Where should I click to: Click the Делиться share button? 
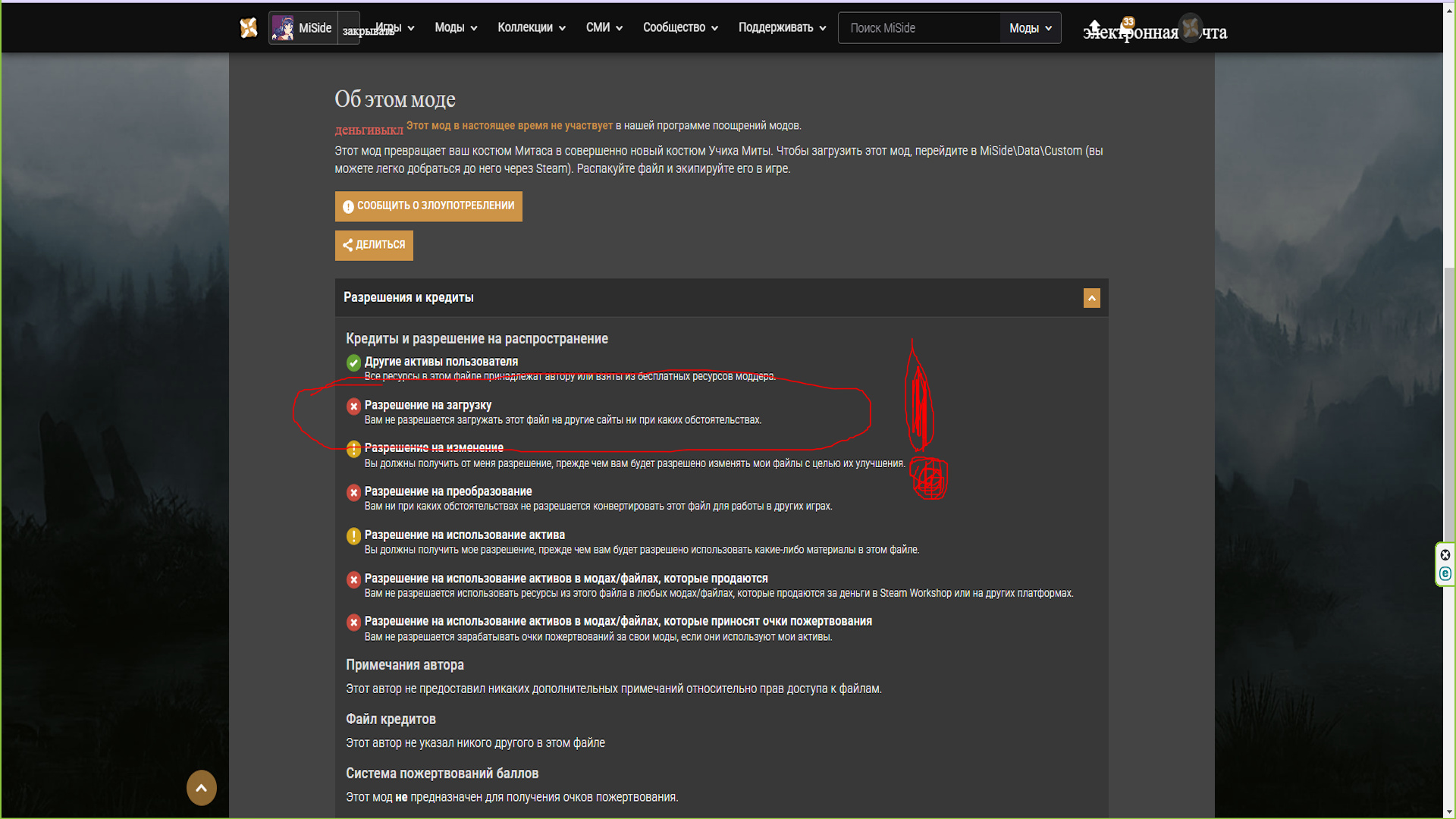tap(374, 245)
